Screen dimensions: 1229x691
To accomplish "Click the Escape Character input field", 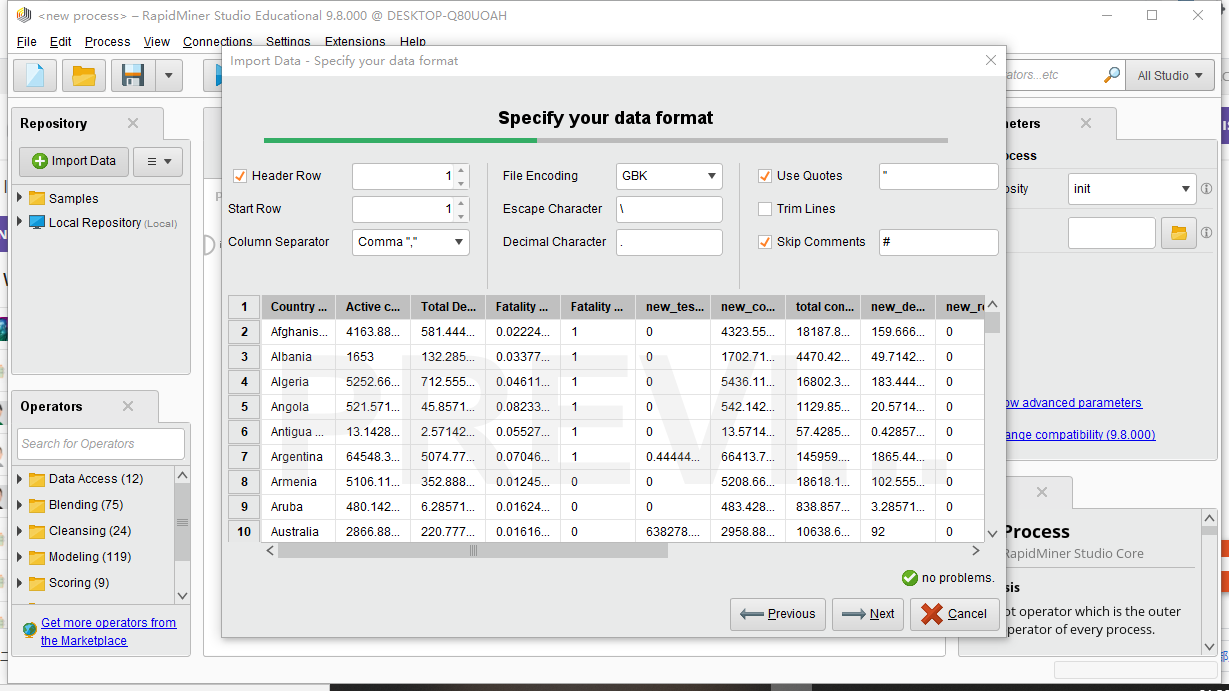I will point(669,209).
